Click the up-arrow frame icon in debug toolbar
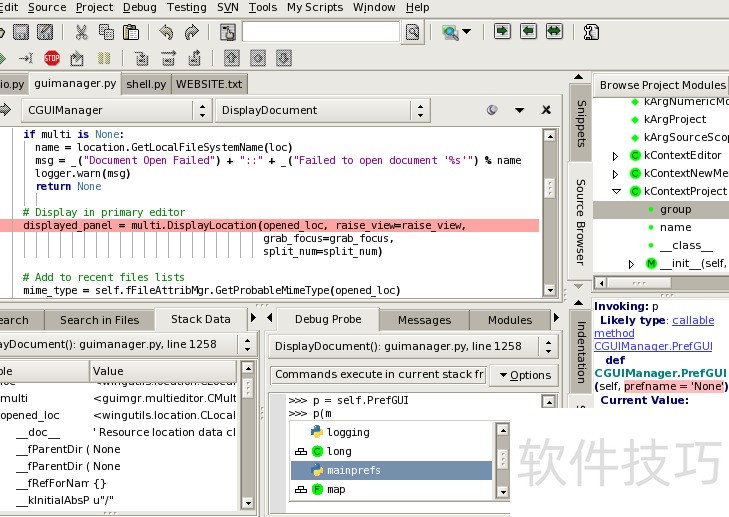This screenshot has height=517, width=729. coord(231,58)
